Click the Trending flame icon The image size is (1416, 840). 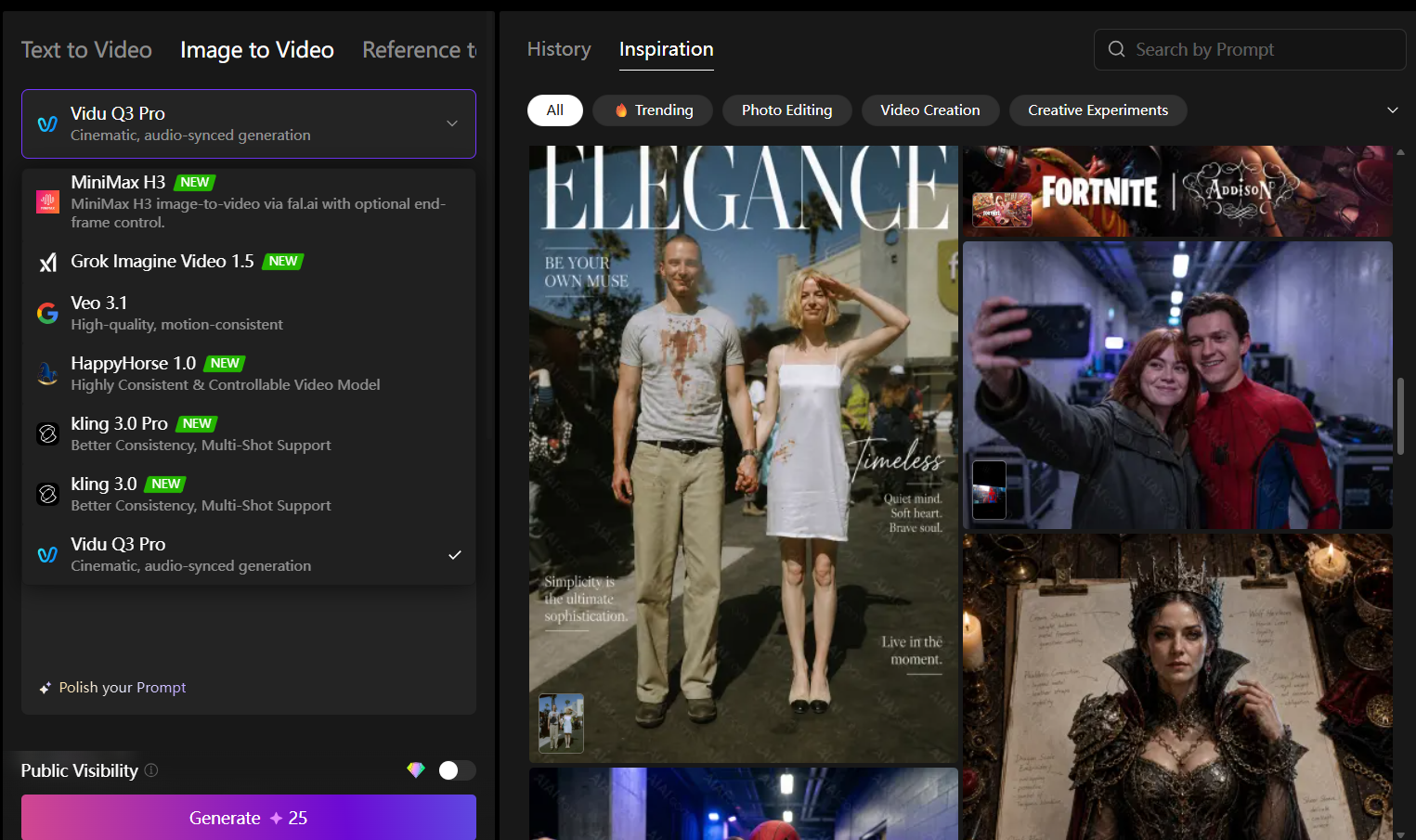click(621, 110)
